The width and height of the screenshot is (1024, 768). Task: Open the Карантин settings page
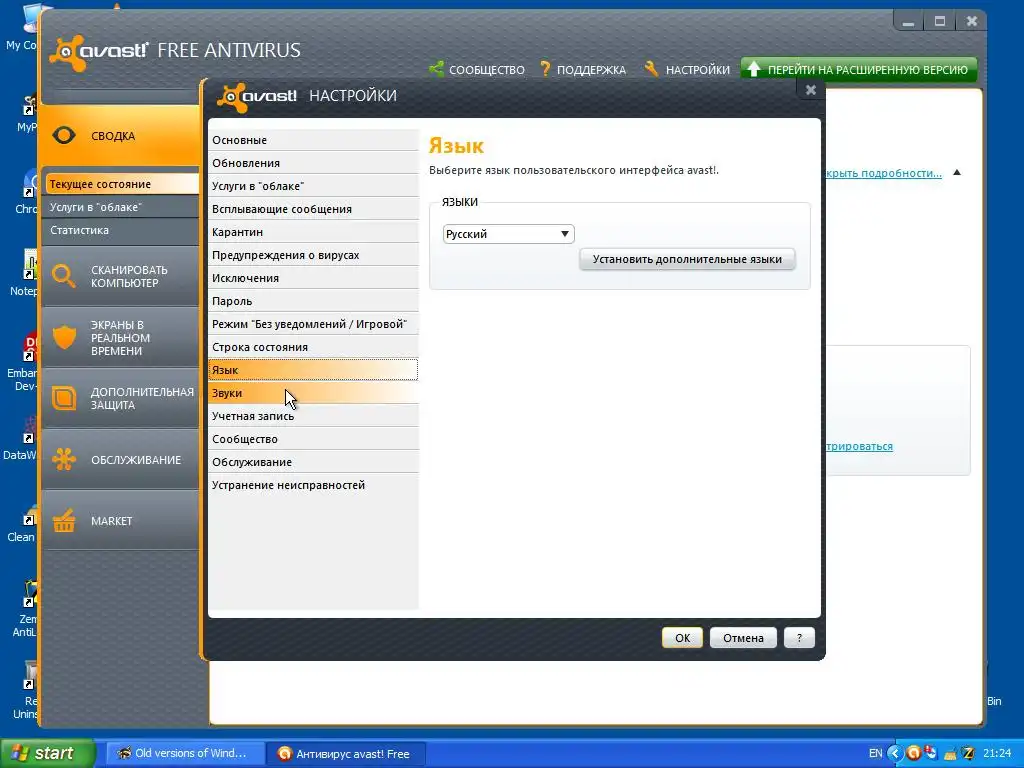coord(313,232)
